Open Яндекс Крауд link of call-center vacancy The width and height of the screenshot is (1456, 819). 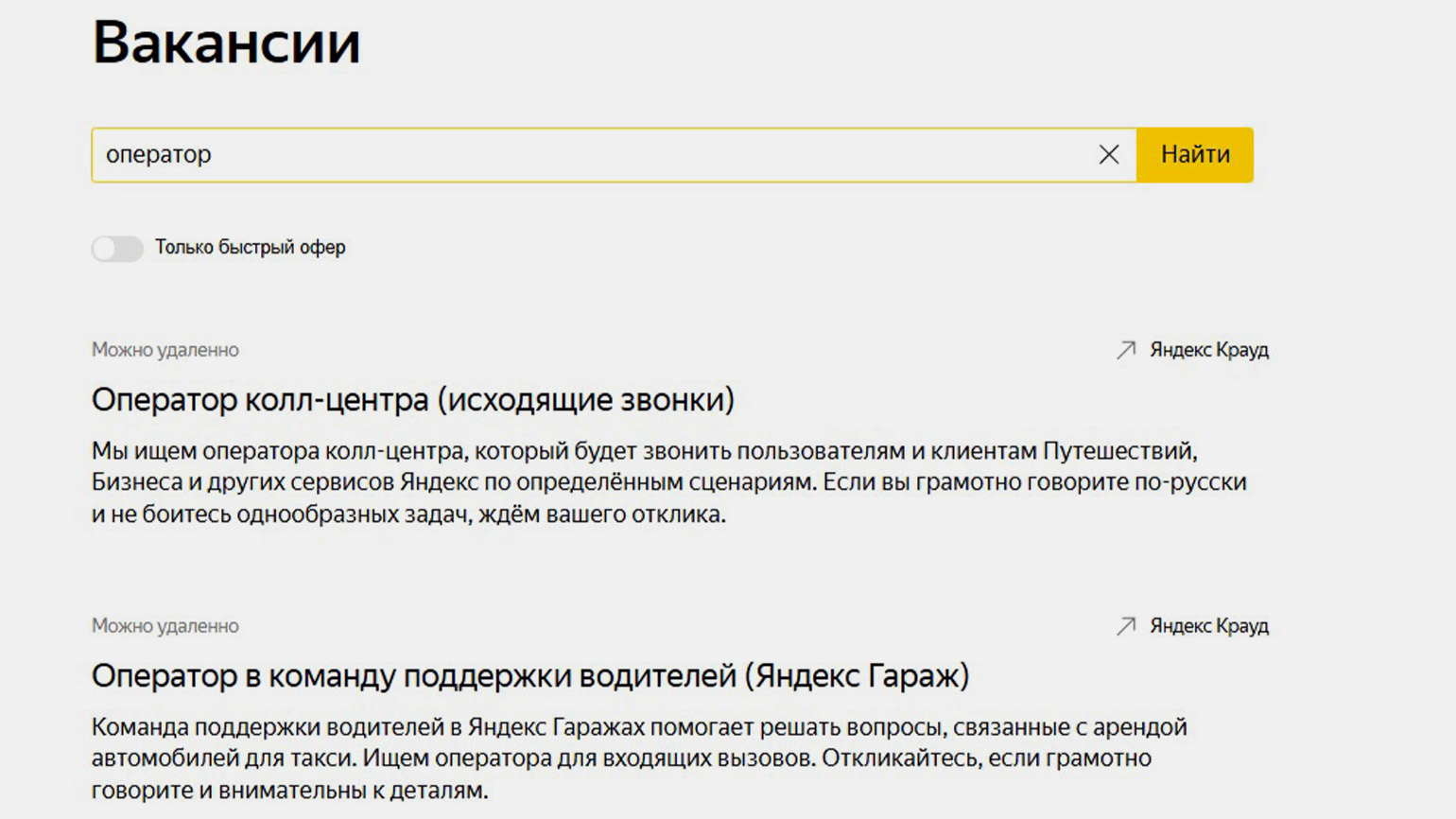point(1209,350)
